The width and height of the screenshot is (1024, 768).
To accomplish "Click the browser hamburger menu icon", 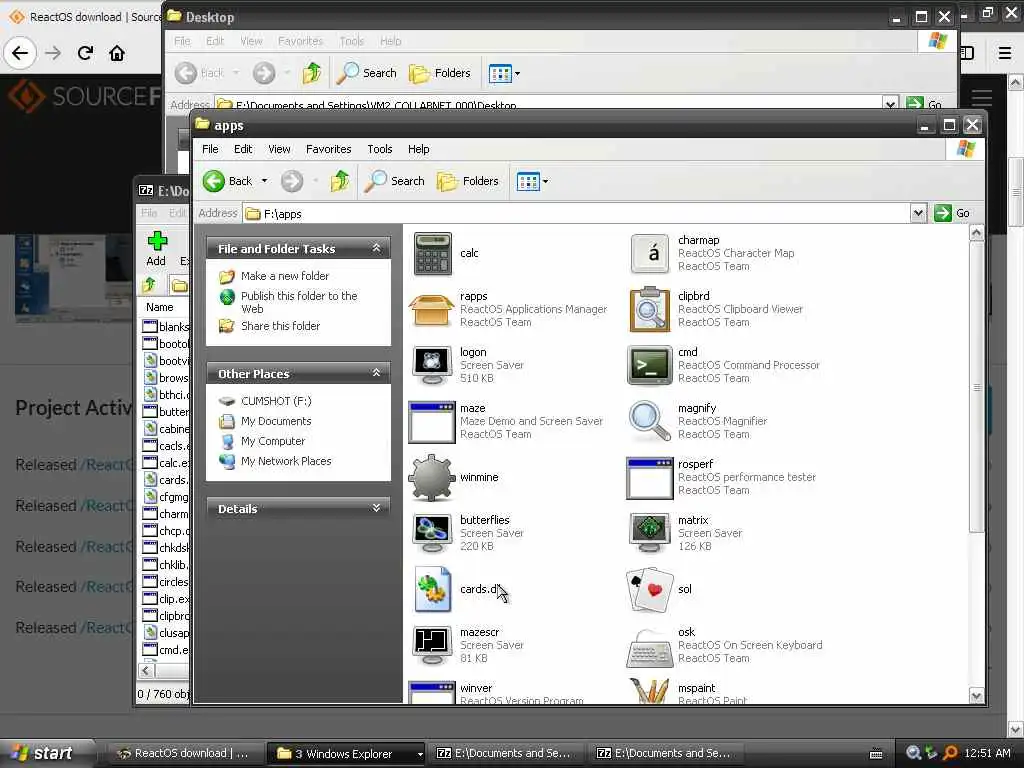I will (1005, 53).
